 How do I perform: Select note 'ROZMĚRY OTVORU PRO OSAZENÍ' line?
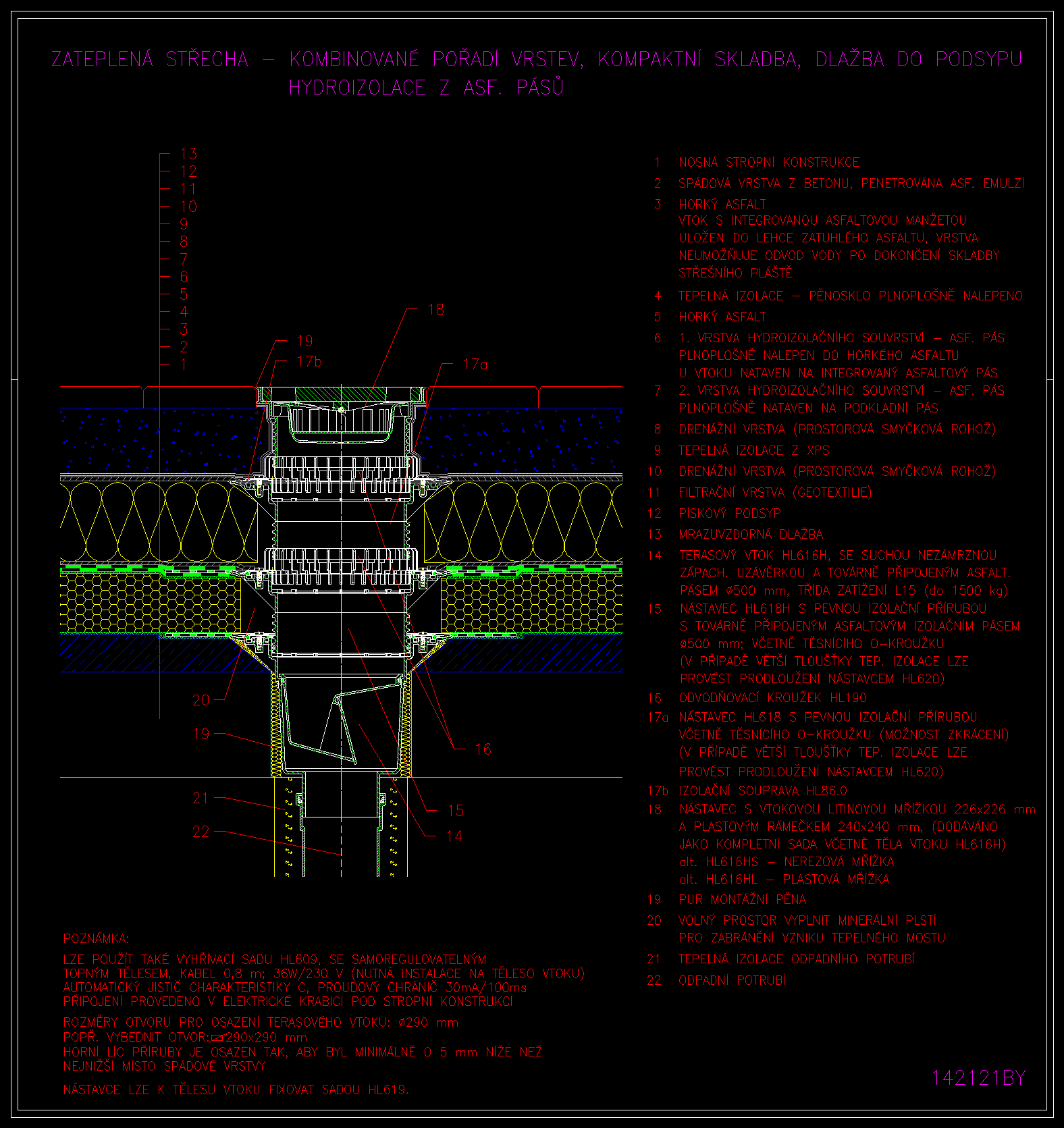(x=261, y=1022)
